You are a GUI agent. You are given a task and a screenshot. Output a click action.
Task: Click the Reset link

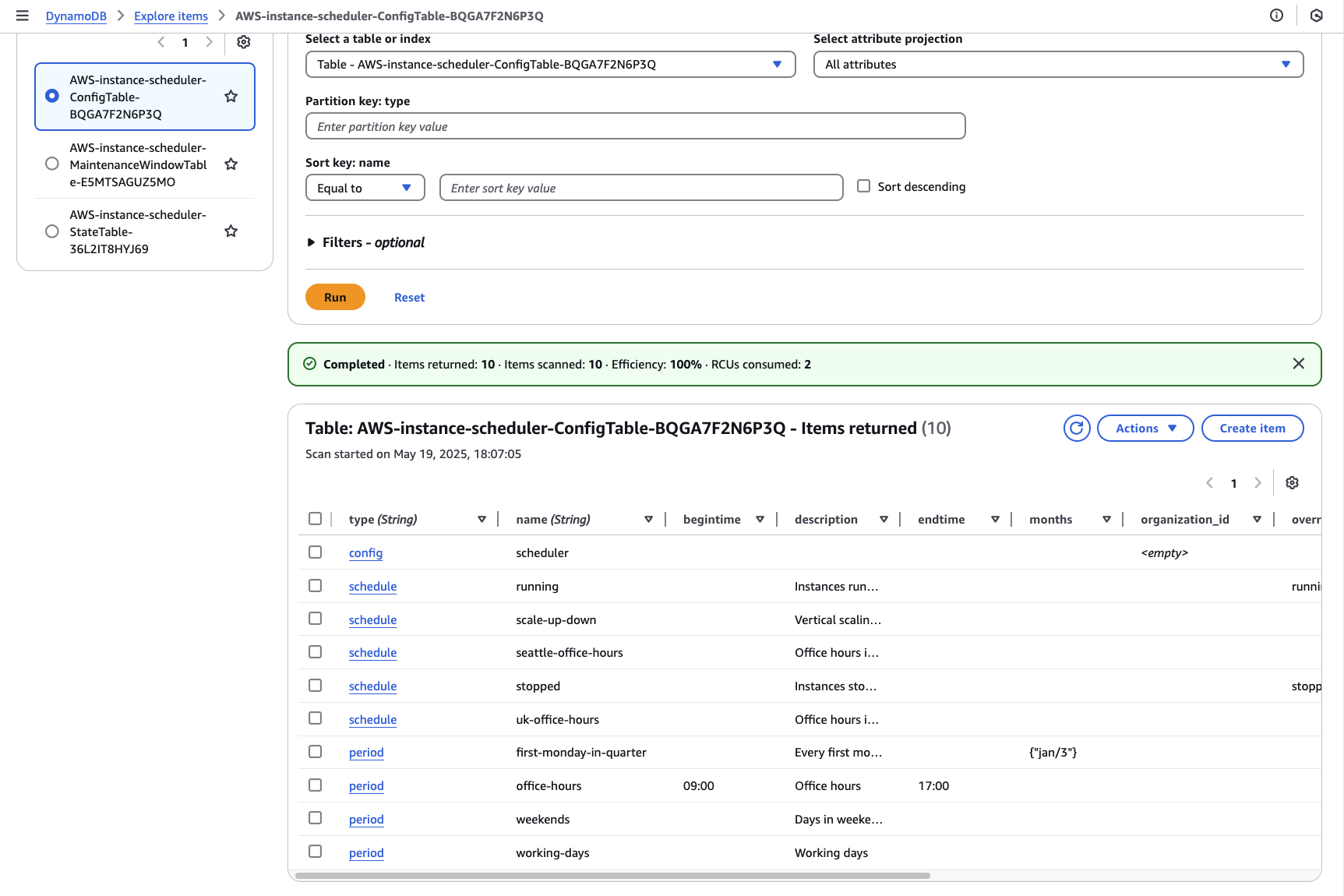tap(409, 298)
